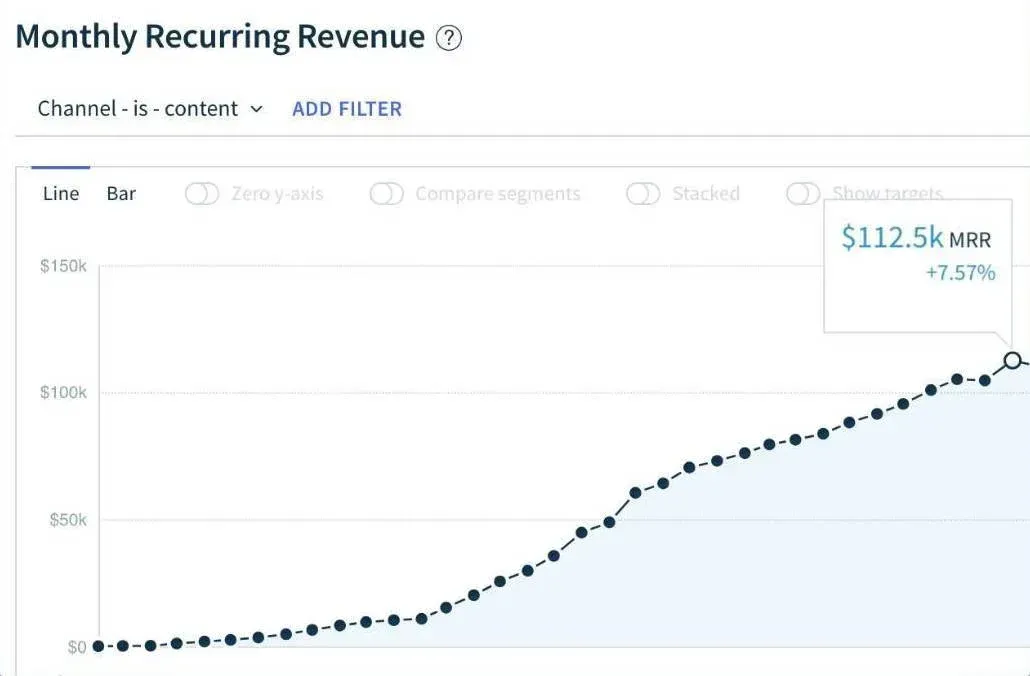Image resolution: width=1030 pixels, height=676 pixels.
Task: Click the chevron beside the content filter
Action: [x=256, y=109]
